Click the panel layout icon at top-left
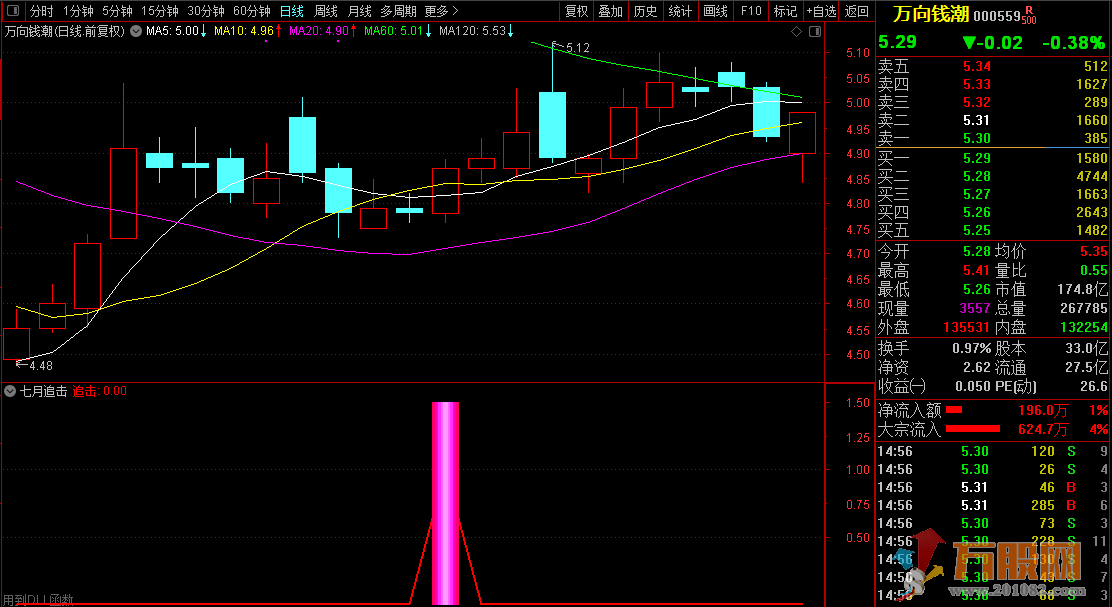1112x607 pixels. pyautogui.click(x=13, y=11)
